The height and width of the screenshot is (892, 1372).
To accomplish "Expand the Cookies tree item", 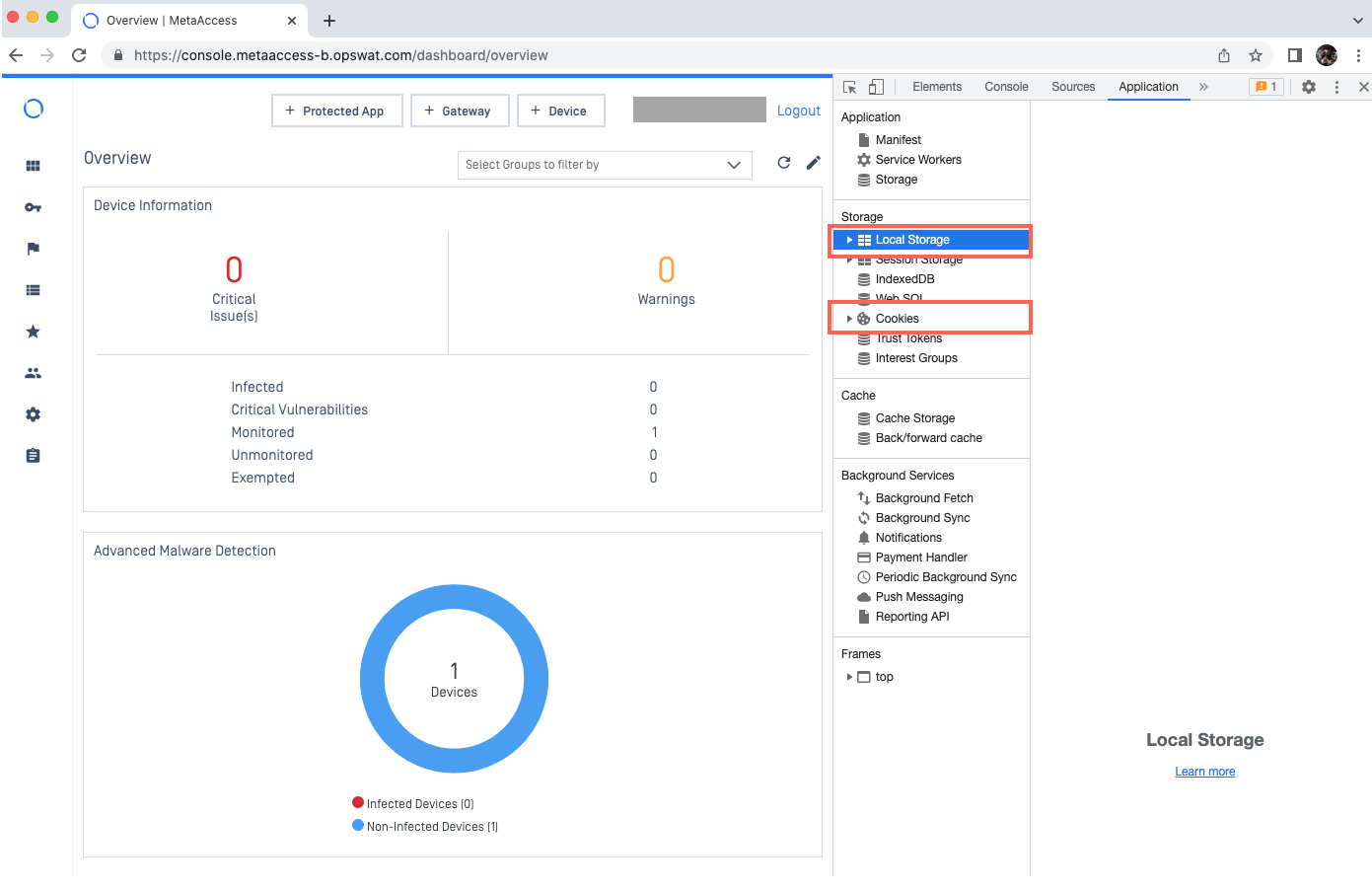I will point(849,319).
